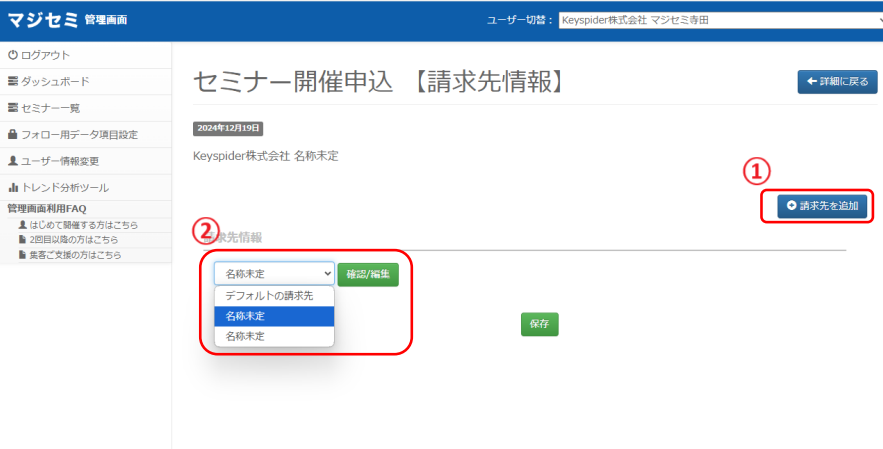The height and width of the screenshot is (449, 883).
Task: Click the user icon for user info change
Action: (12, 161)
